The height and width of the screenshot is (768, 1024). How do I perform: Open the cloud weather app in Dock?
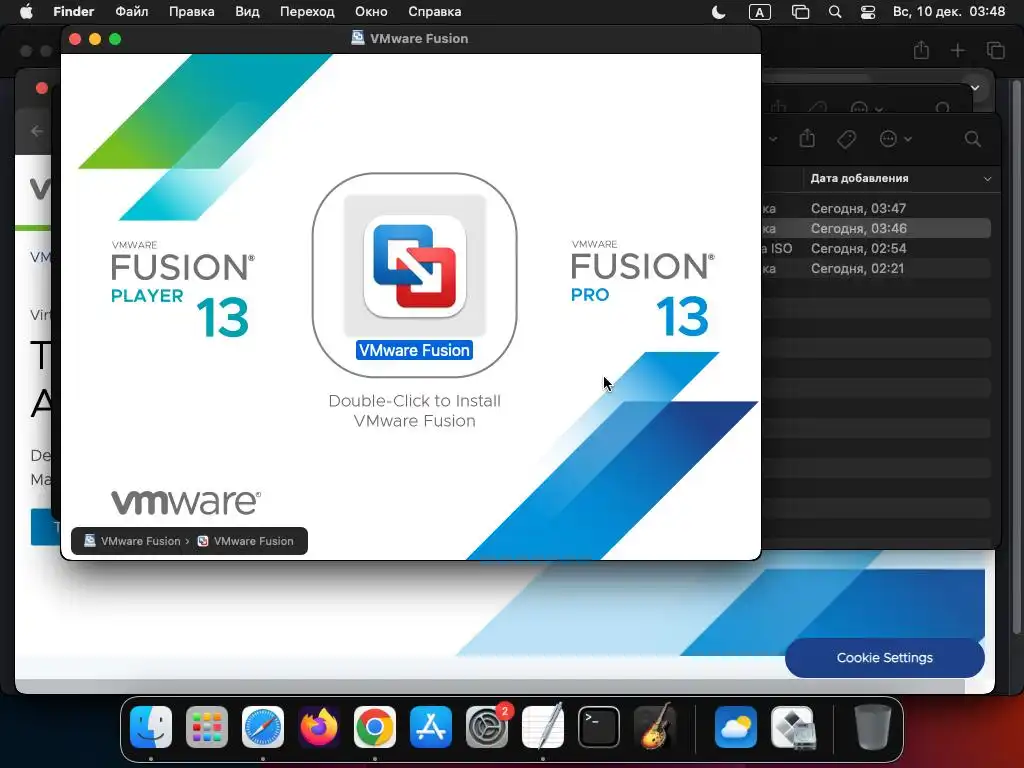(x=735, y=727)
